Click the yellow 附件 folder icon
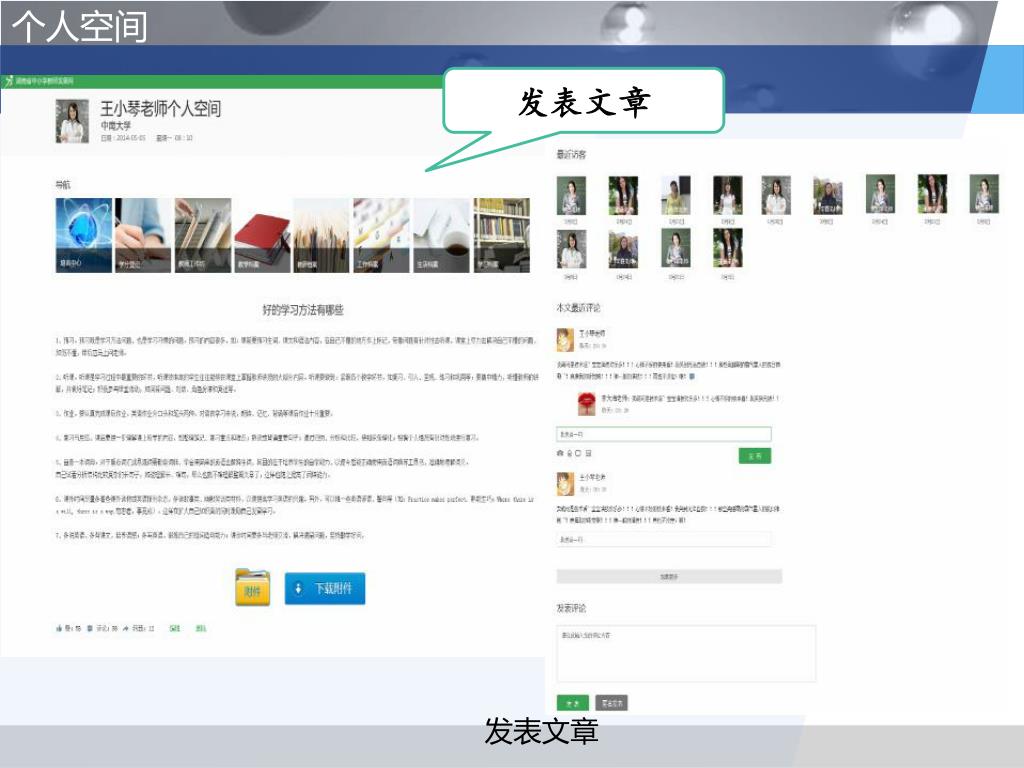1024x768 pixels. click(253, 587)
